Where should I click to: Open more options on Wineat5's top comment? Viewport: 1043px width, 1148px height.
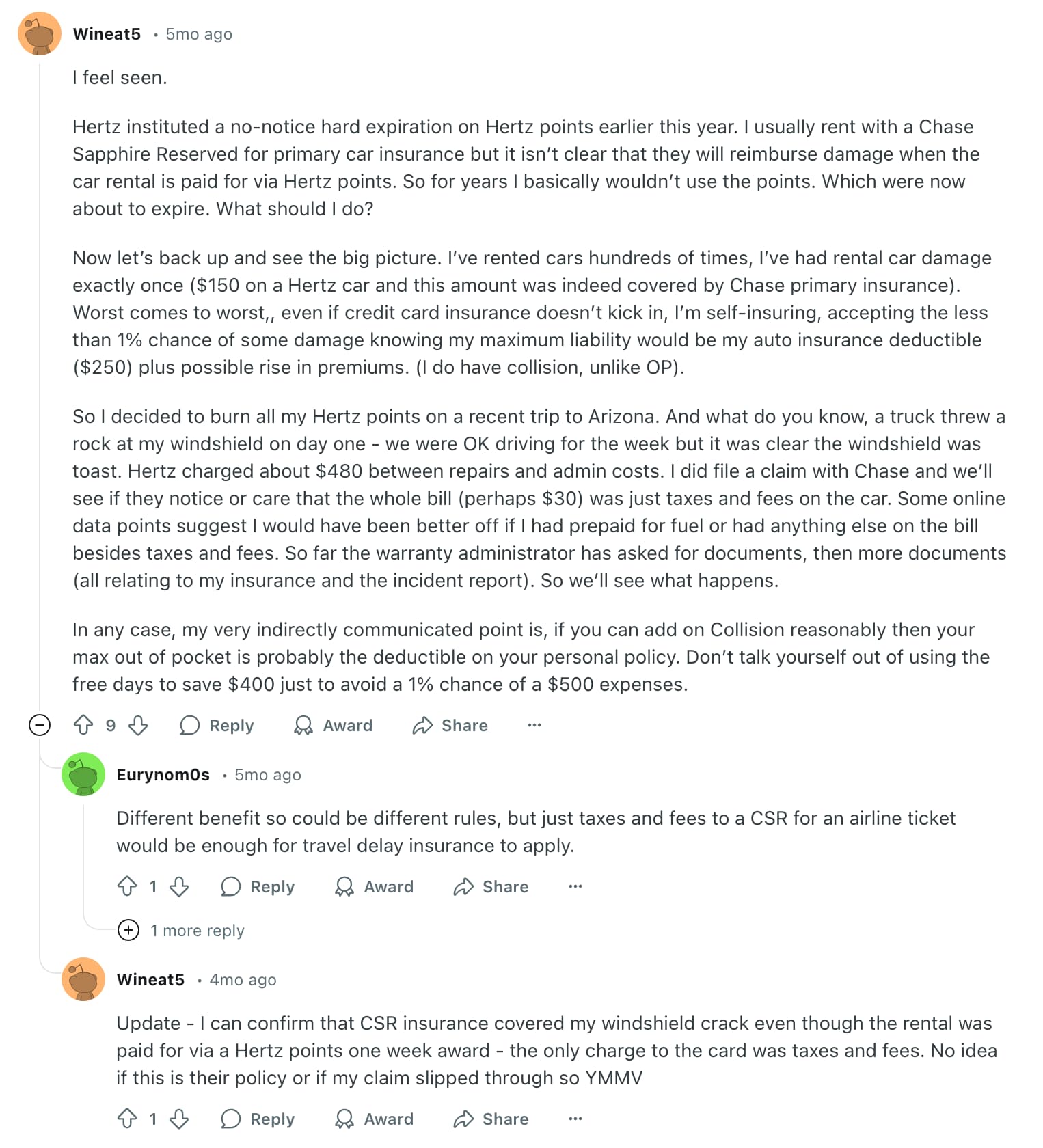[x=534, y=725]
